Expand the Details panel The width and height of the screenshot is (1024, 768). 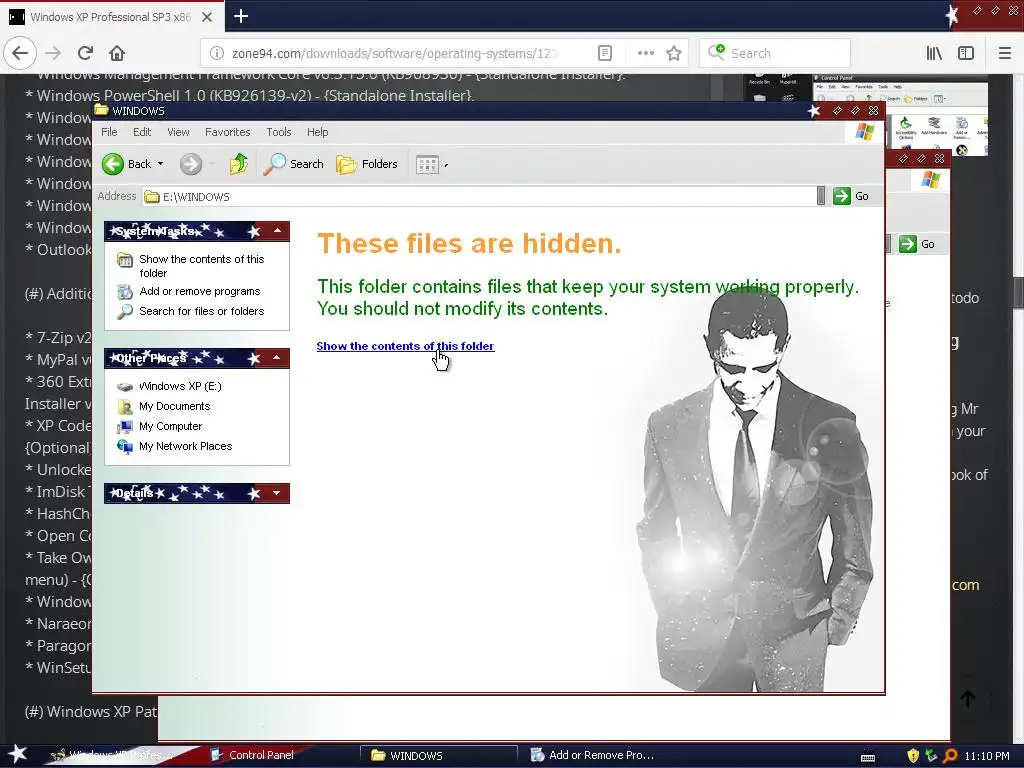point(277,493)
